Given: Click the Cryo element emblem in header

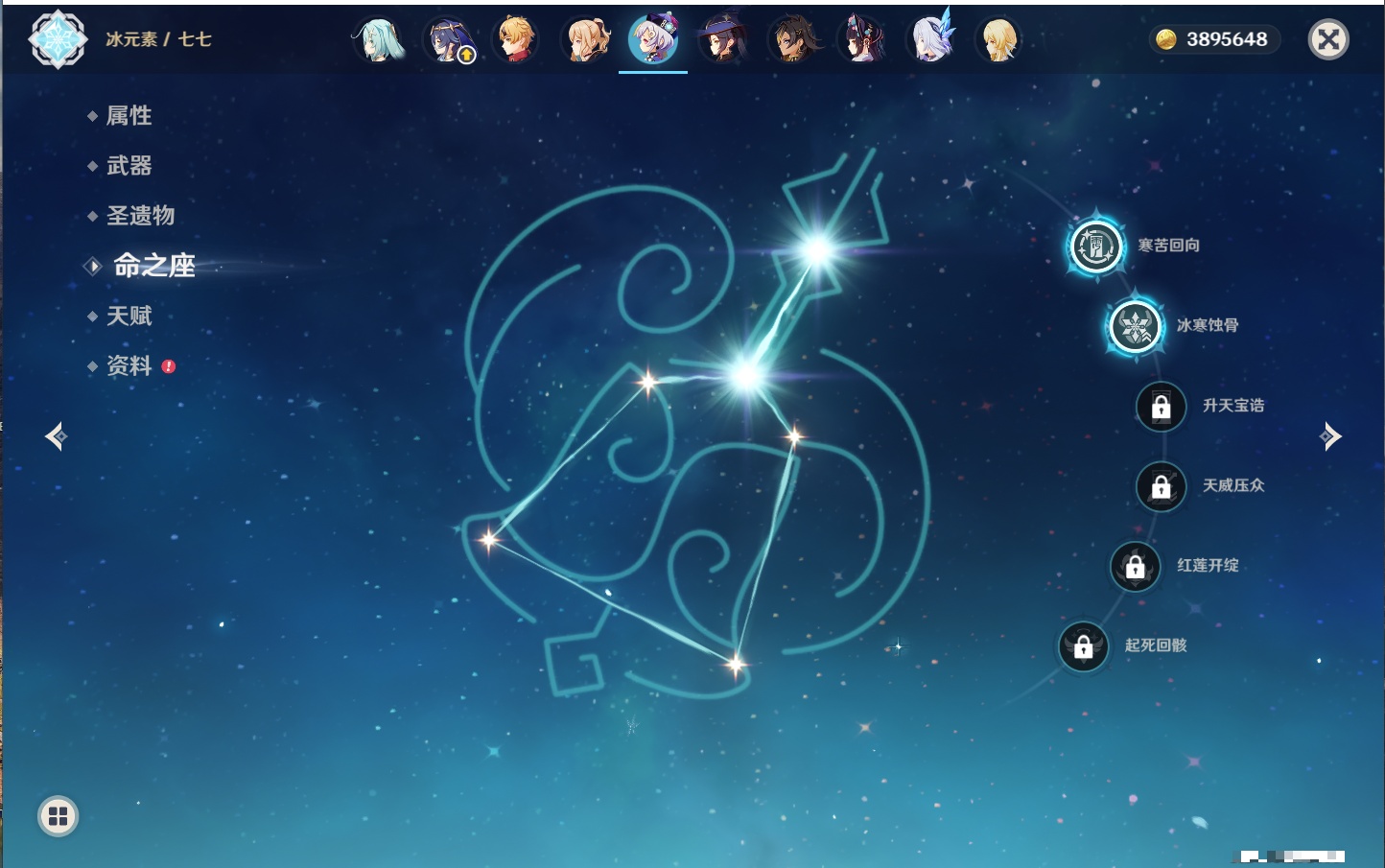Looking at the screenshot, I should coord(58,39).
